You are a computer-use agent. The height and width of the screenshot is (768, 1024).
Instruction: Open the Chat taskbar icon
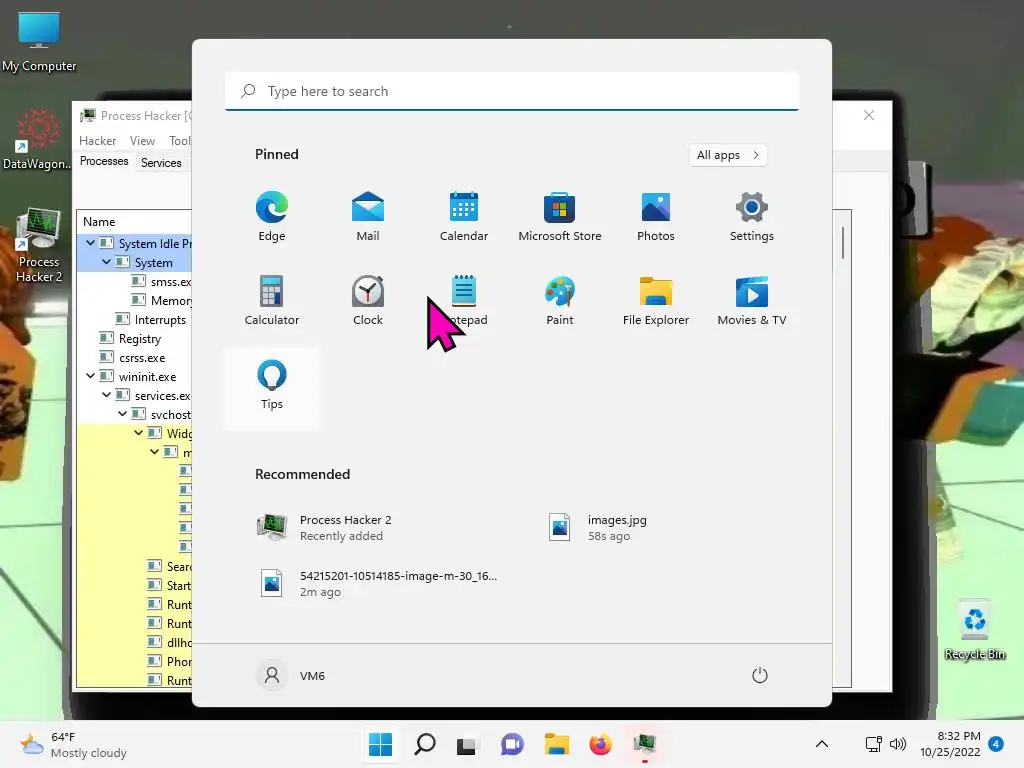click(x=512, y=744)
